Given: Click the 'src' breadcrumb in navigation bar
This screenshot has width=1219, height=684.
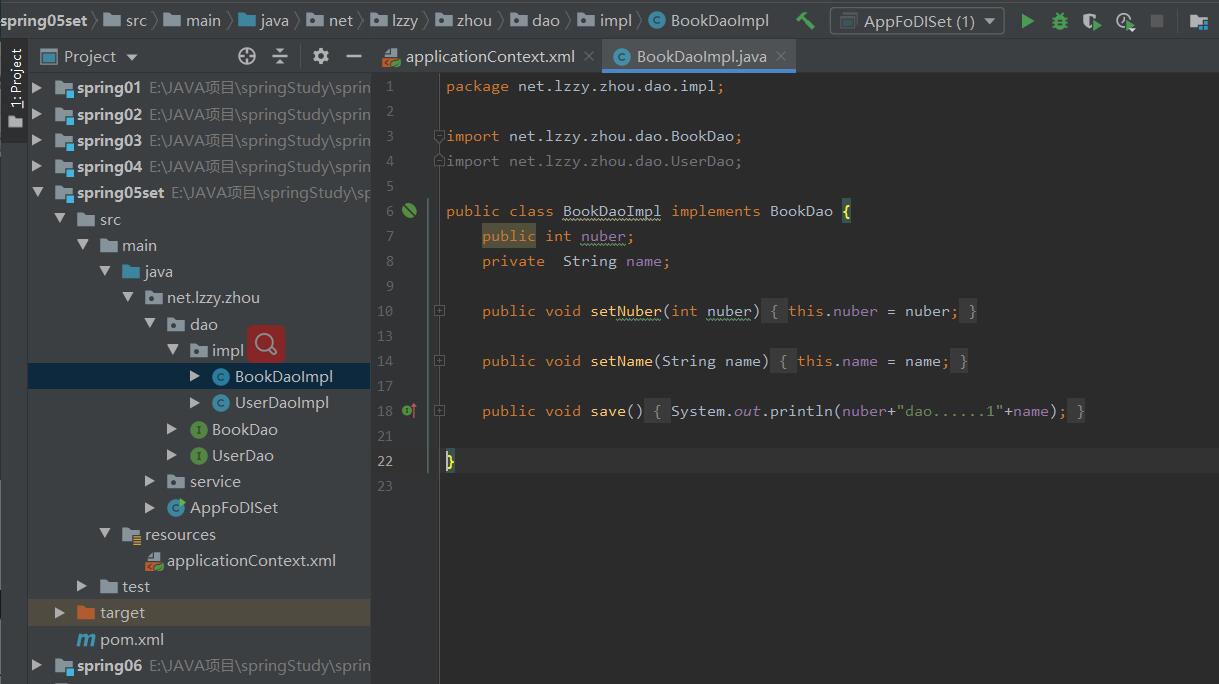Looking at the screenshot, I should coord(136,20).
